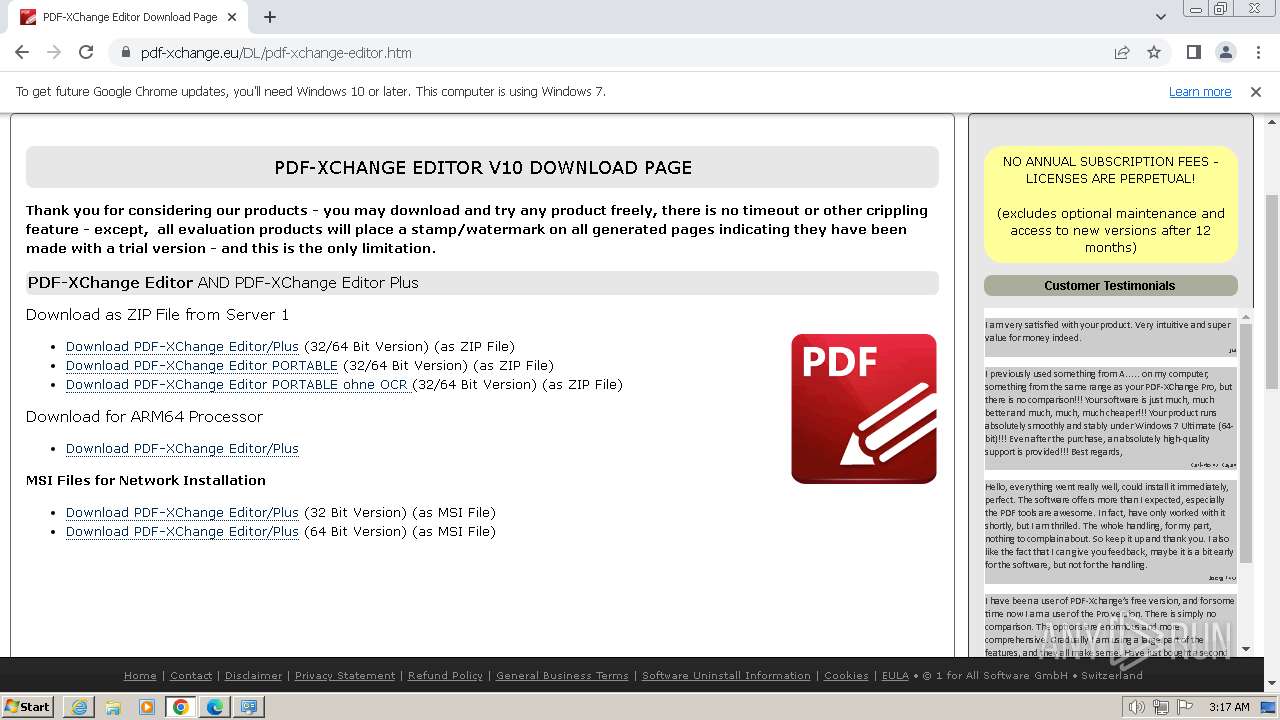
Task: Open the last taskbar application icon
Action: pos(249,706)
